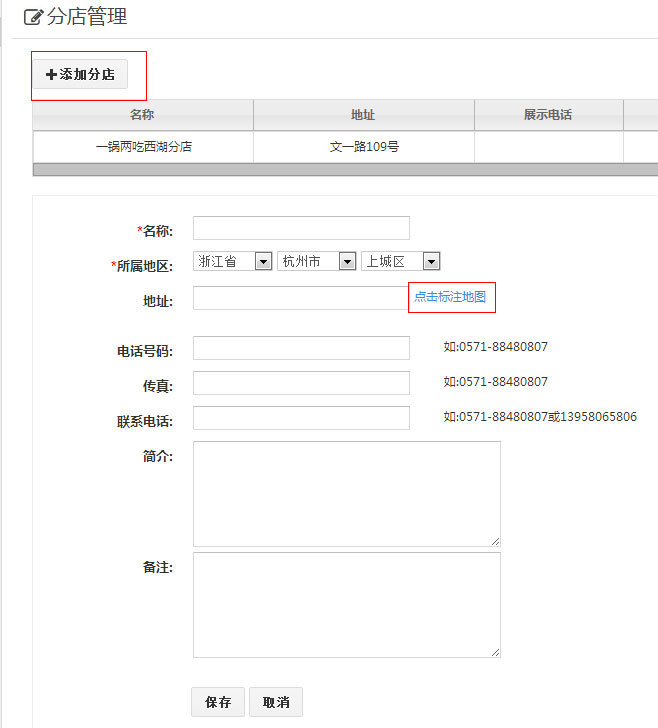This screenshot has width=658, height=728.
Task: Click the 分店管理 page title
Action: point(87,17)
